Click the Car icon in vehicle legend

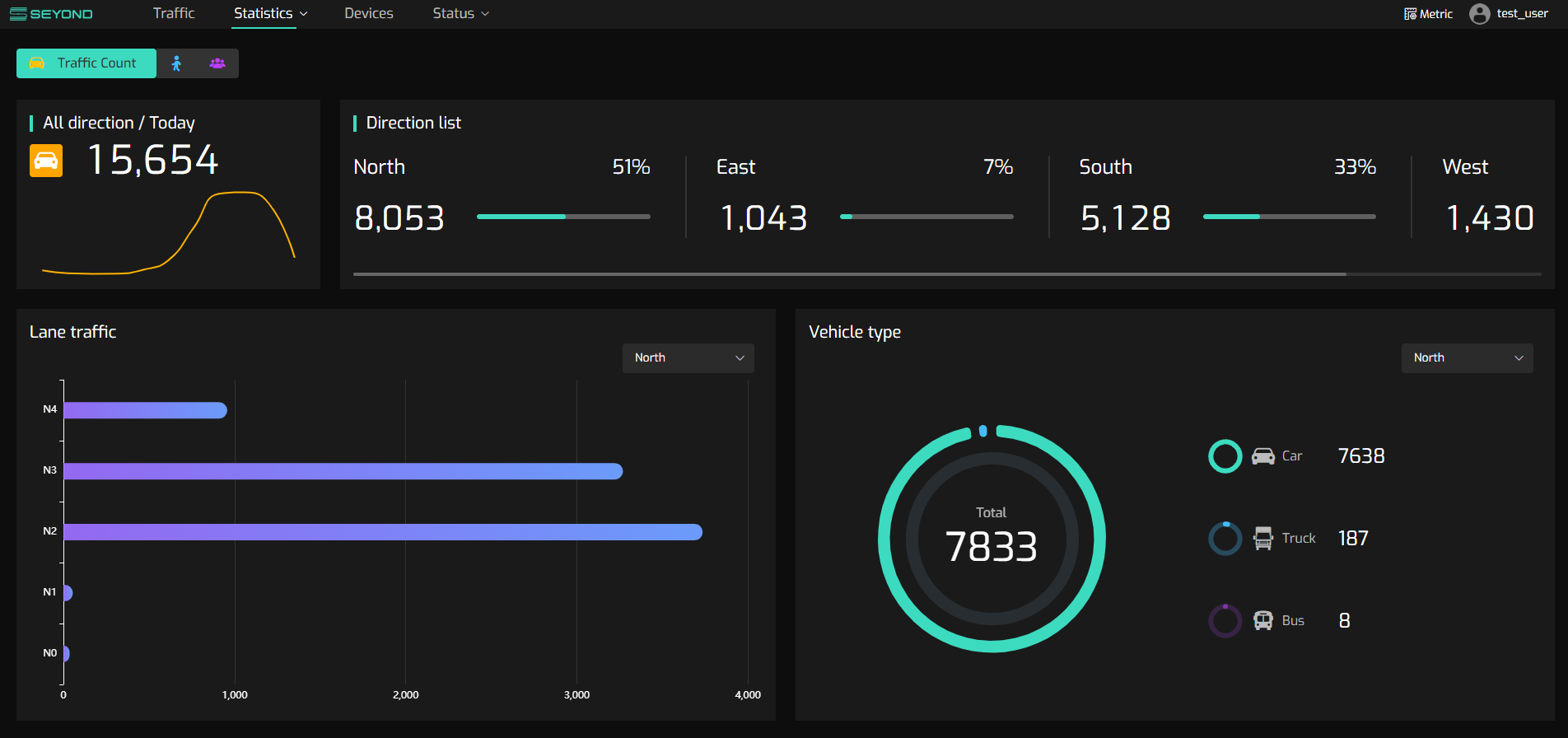(1262, 456)
